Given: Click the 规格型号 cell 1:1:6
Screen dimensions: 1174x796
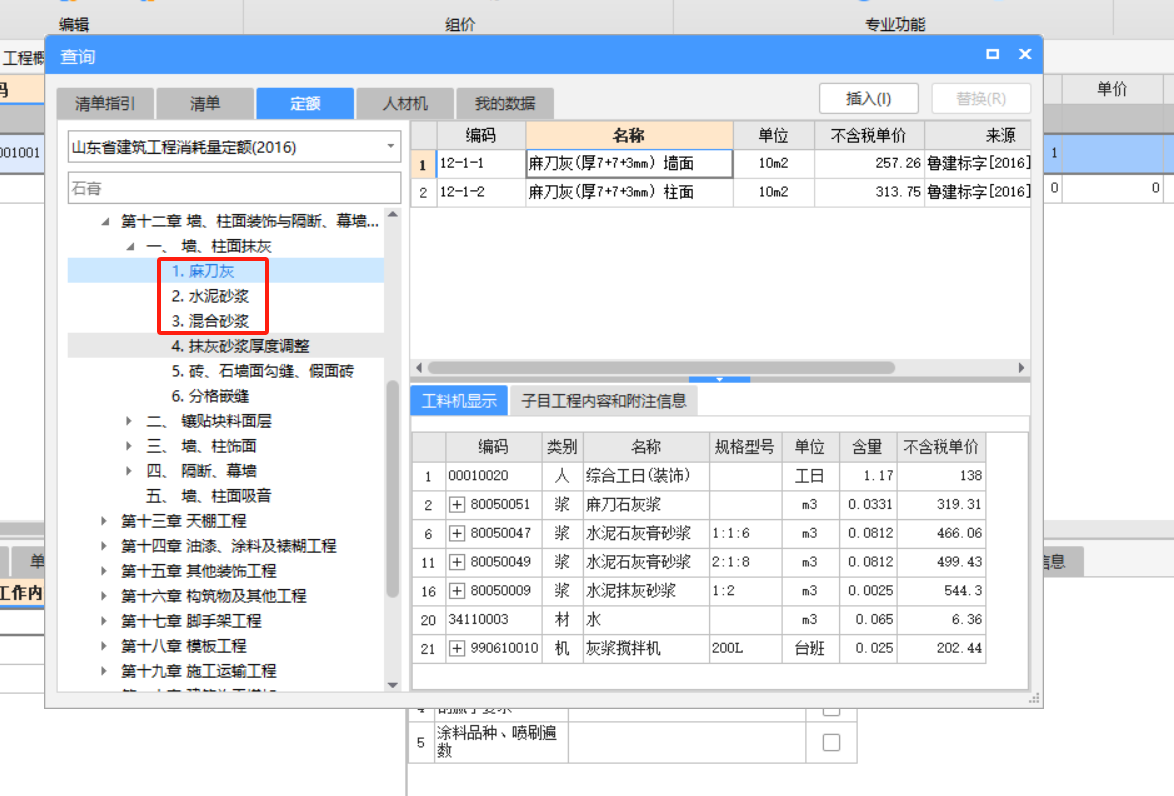Looking at the screenshot, I should click(x=745, y=533).
